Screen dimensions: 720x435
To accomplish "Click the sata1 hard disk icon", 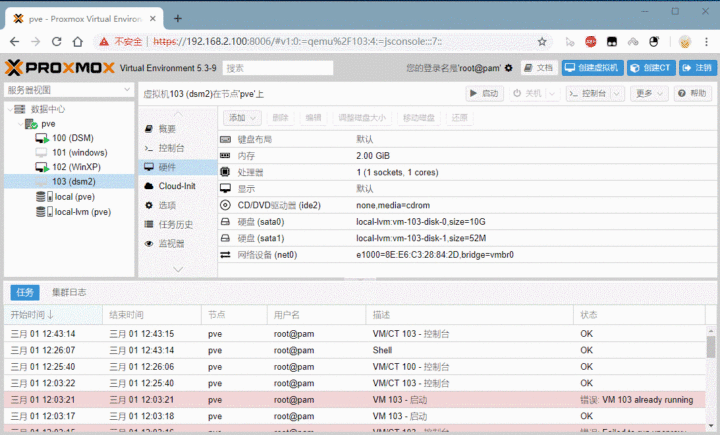I will pos(225,238).
